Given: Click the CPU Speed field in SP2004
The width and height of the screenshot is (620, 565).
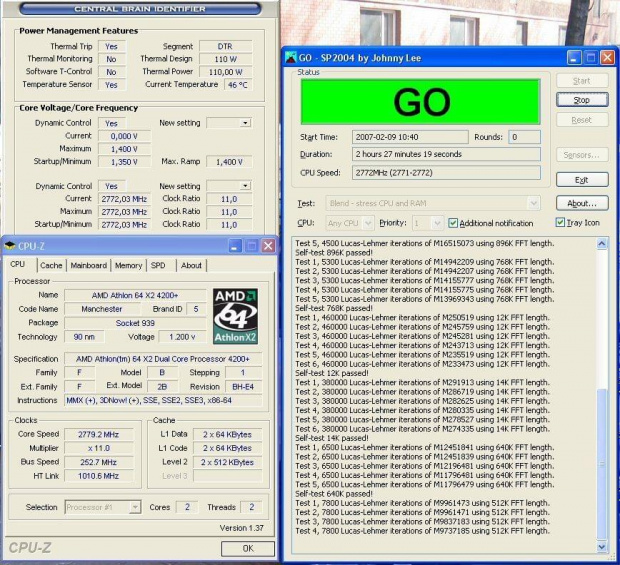Looking at the screenshot, I should (x=446, y=173).
